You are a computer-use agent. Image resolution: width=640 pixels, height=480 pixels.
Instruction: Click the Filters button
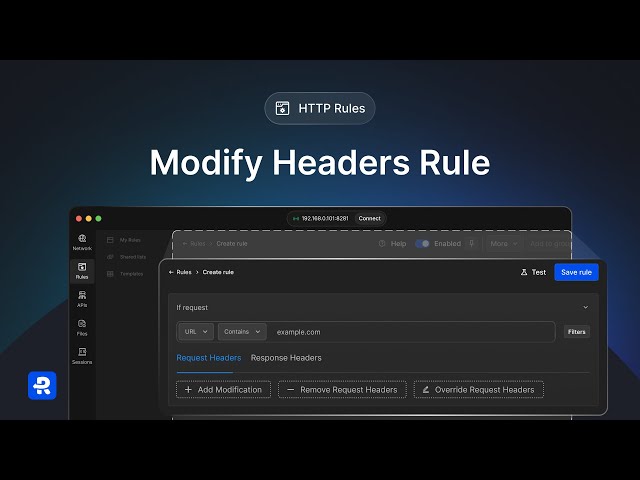(x=577, y=332)
